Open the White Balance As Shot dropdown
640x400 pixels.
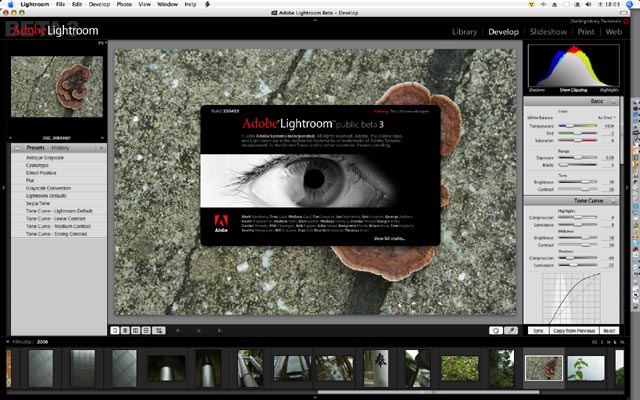[606, 118]
